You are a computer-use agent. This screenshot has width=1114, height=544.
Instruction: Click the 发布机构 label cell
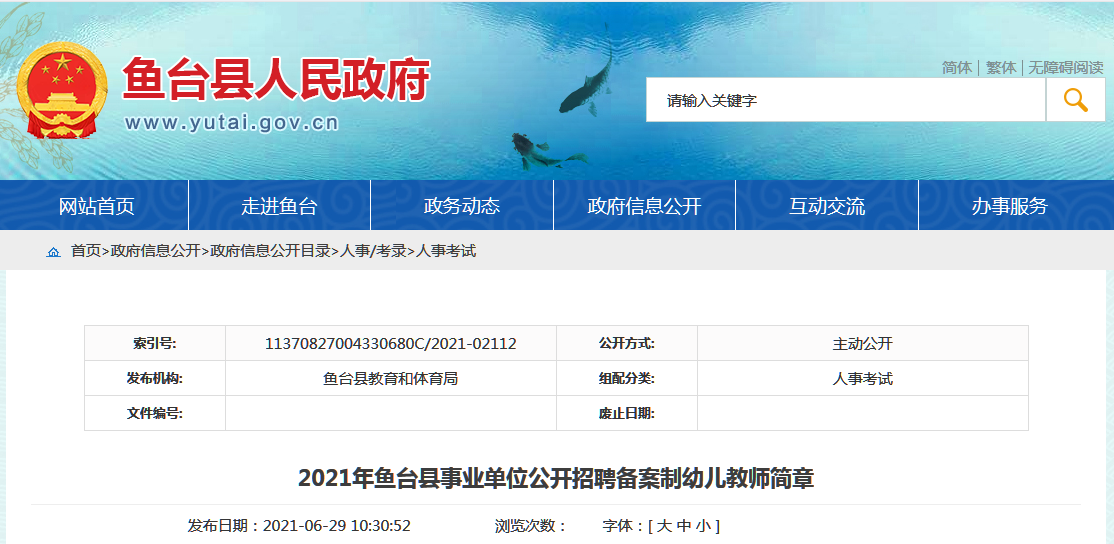155,379
